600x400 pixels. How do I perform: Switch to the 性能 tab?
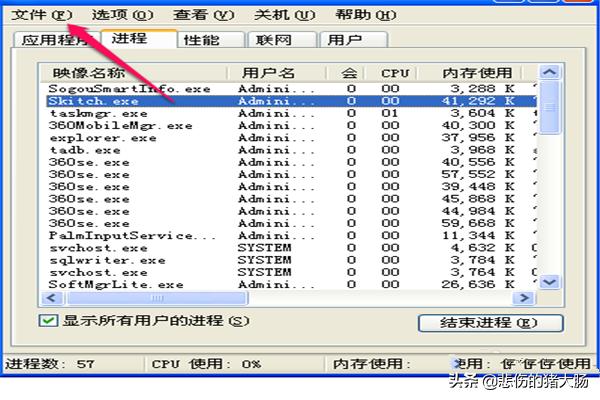[x=211, y=40]
